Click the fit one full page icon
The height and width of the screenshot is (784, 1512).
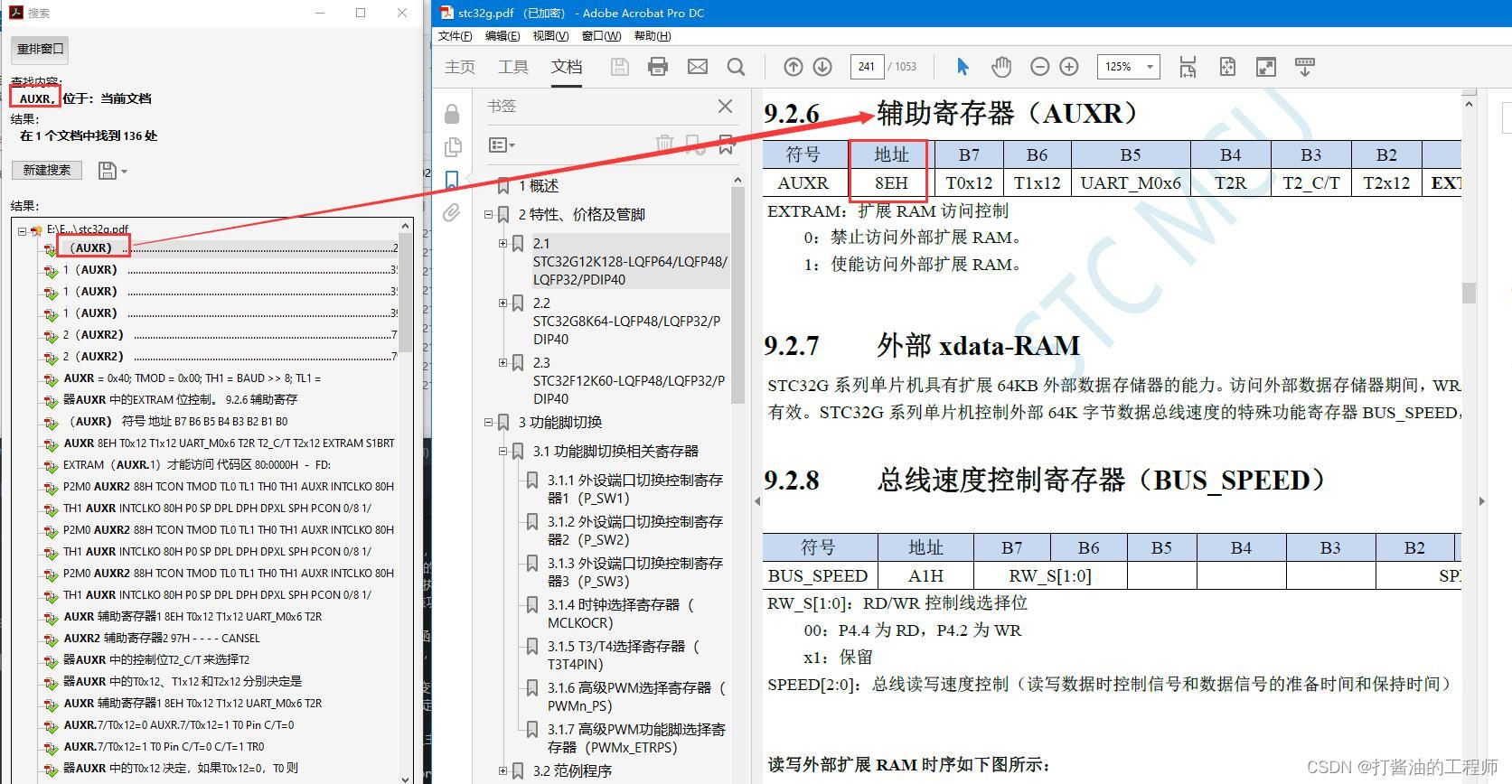[x=1227, y=67]
